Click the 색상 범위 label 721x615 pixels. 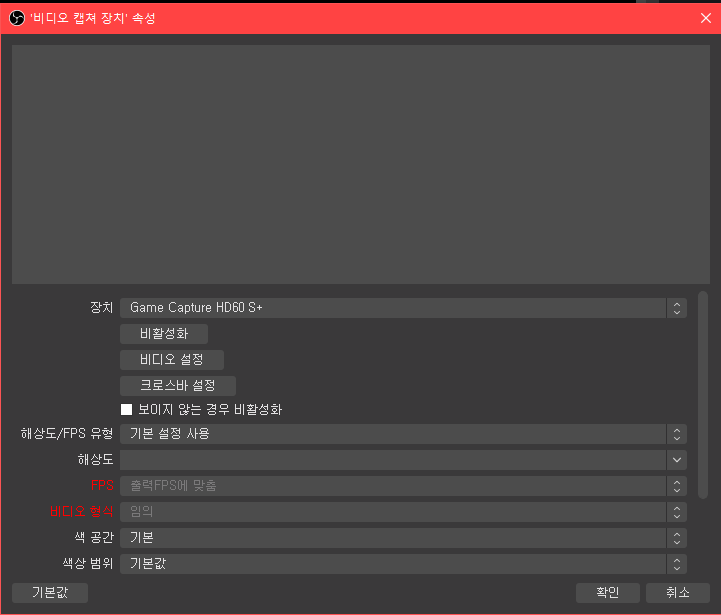(88, 563)
